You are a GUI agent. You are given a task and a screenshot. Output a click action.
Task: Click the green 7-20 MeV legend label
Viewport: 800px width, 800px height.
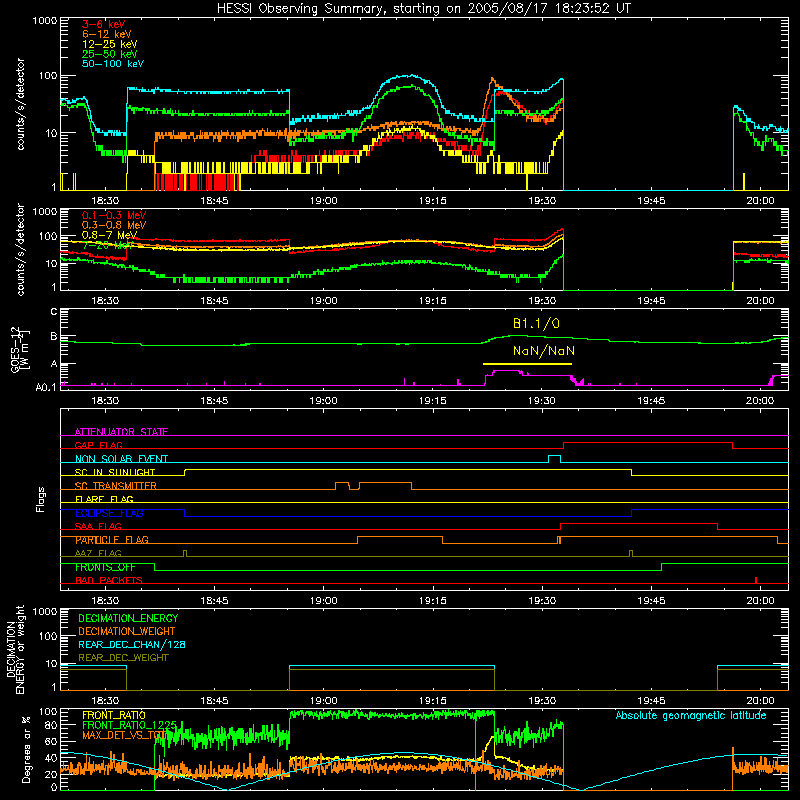coord(107,245)
